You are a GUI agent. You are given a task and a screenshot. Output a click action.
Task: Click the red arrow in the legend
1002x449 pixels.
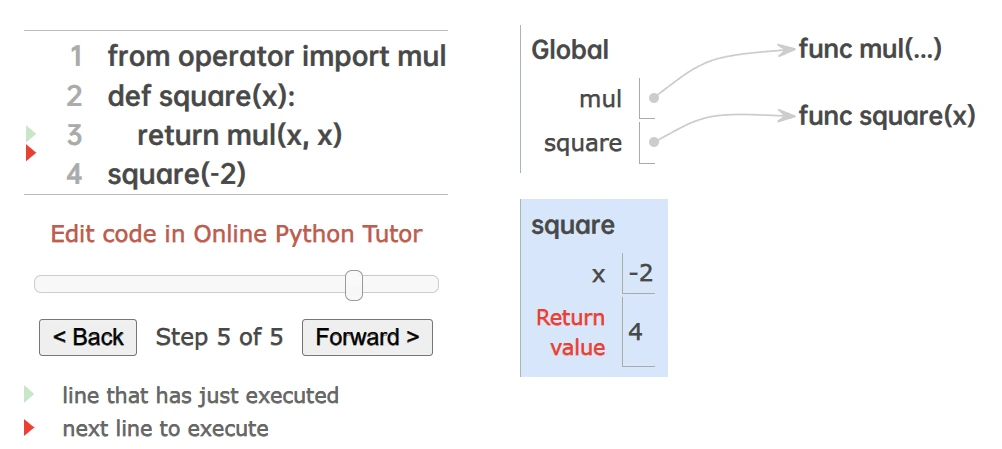30,428
